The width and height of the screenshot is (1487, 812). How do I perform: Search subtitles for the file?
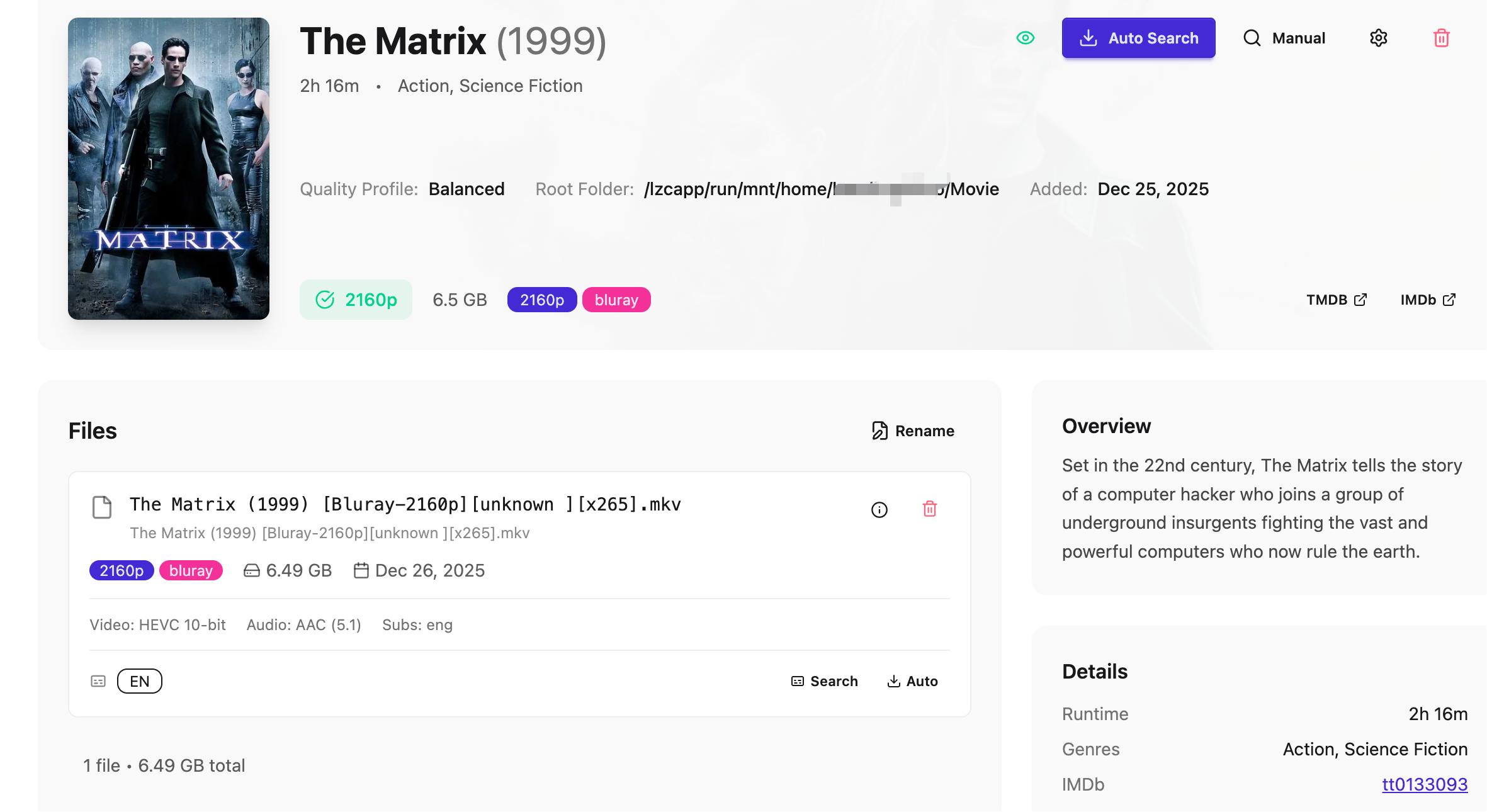824,681
